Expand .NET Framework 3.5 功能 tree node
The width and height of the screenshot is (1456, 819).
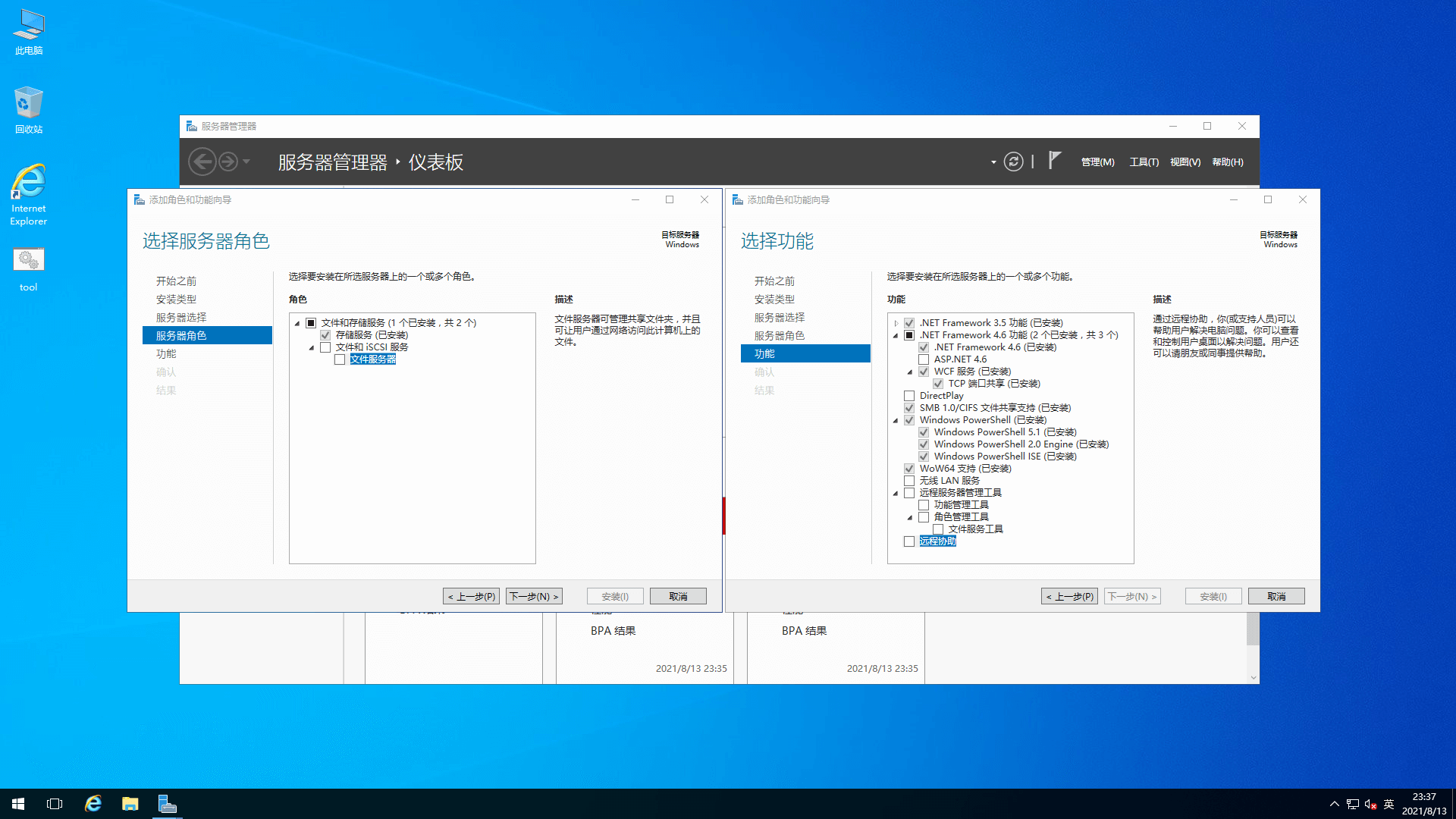pos(896,323)
